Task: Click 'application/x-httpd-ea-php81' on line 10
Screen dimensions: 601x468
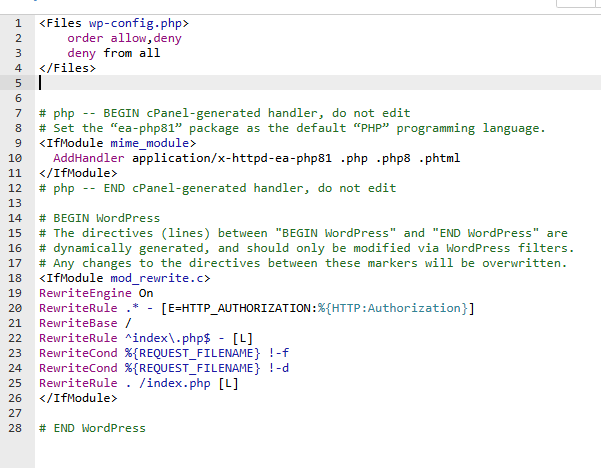Action: point(232,158)
